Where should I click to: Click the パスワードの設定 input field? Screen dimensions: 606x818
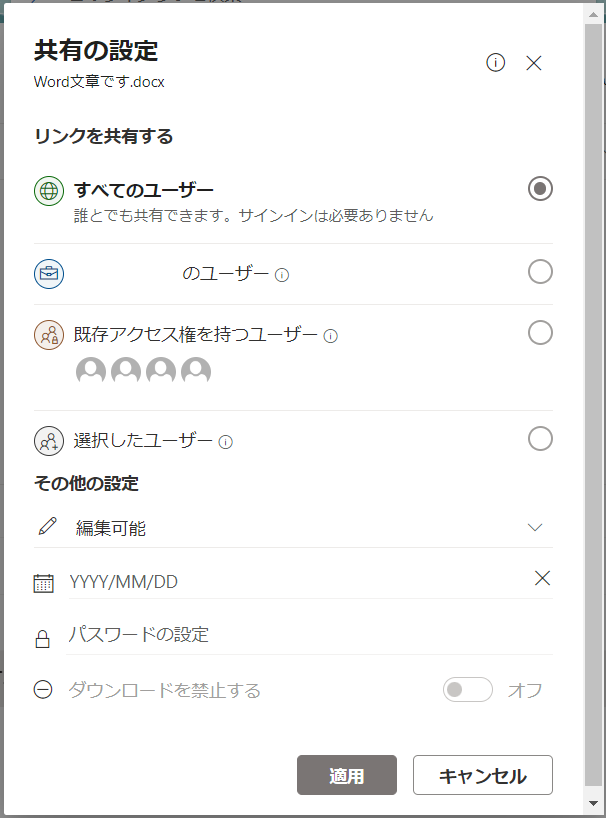pyautogui.click(x=309, y=635)
